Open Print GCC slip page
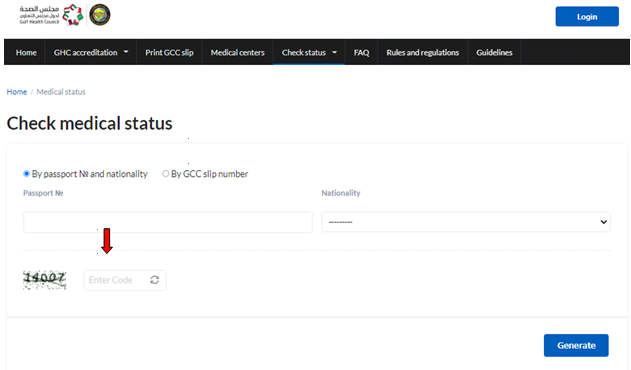631x370 pixels. click(x=169, y=52)
